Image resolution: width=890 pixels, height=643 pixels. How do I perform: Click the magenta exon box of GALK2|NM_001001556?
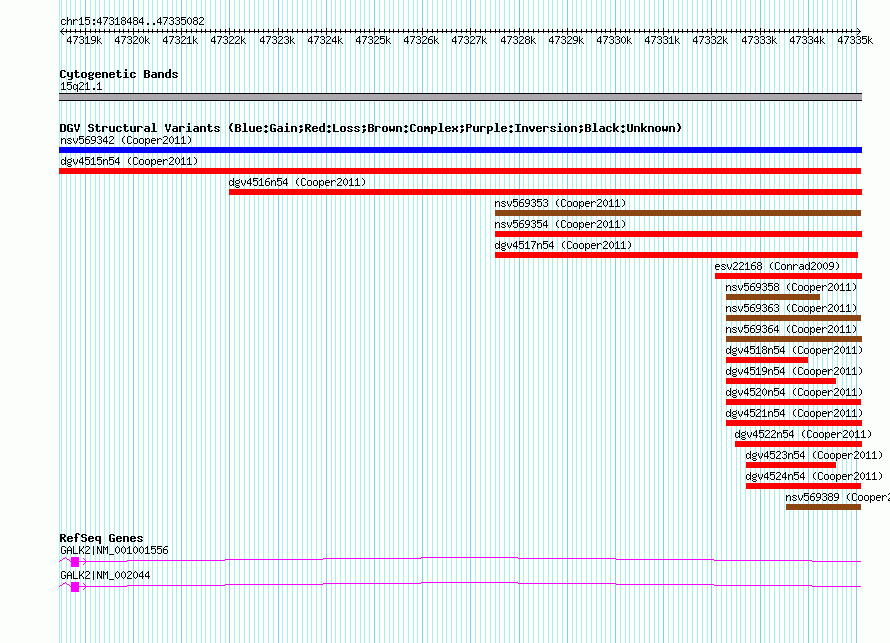[75, 562]
